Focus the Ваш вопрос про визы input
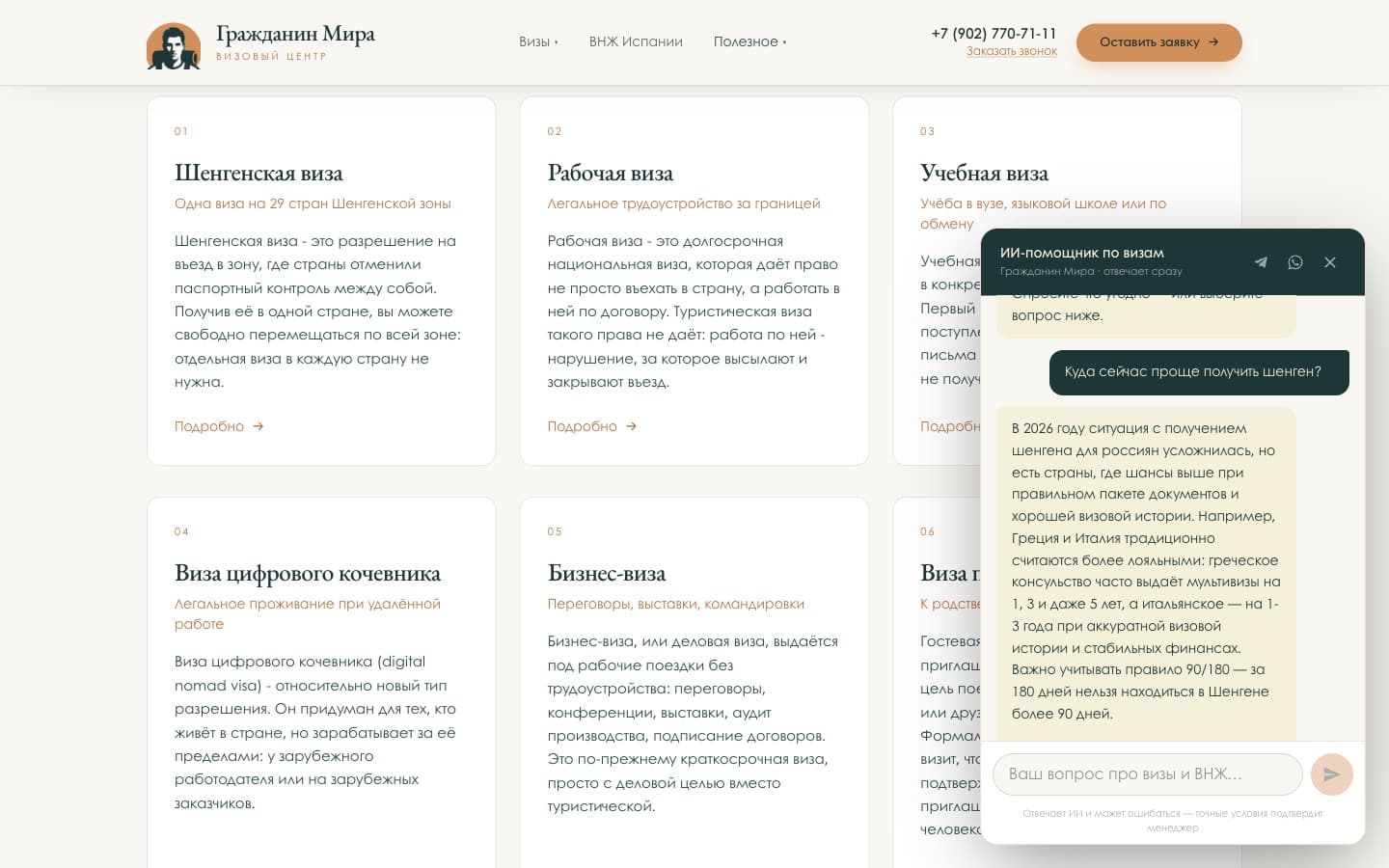This screenshot has height=868, width=1389. (x=1148, y=774)
